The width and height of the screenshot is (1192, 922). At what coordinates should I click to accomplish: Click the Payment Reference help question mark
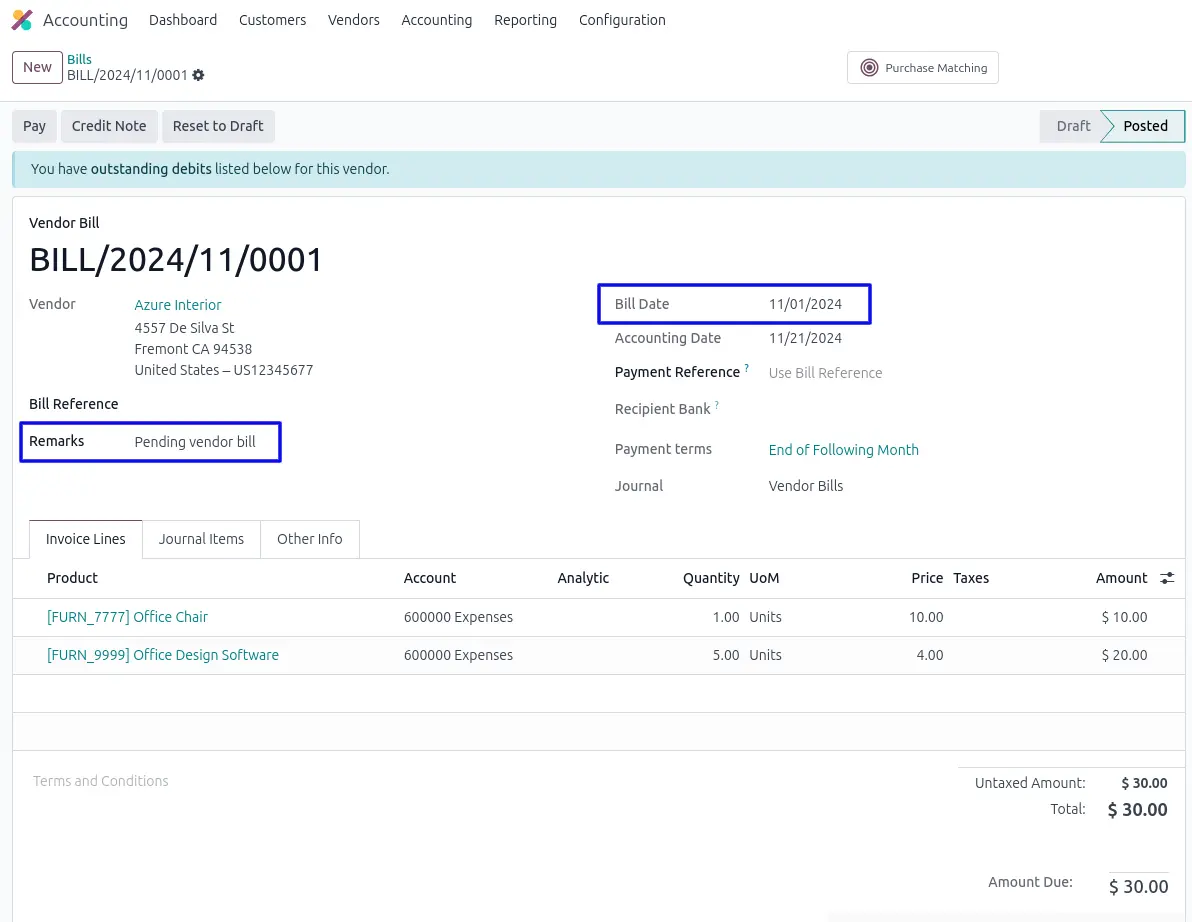point(746,369)
